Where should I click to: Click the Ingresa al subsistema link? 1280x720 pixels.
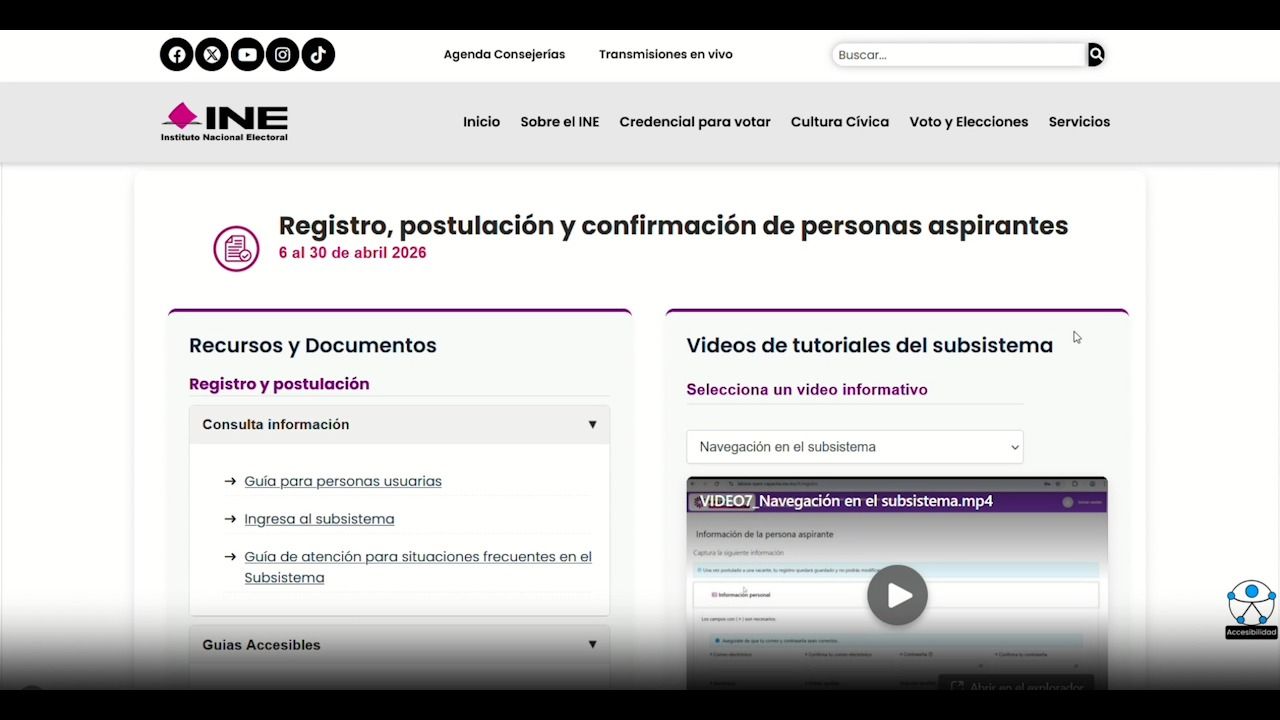pos(319,519)
